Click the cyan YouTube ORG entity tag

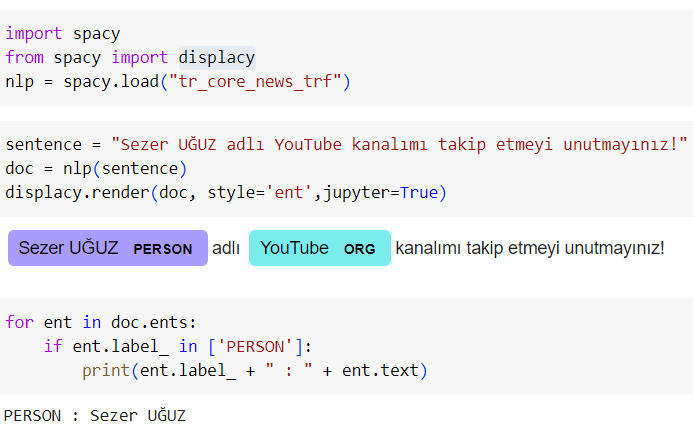[320, 248]
